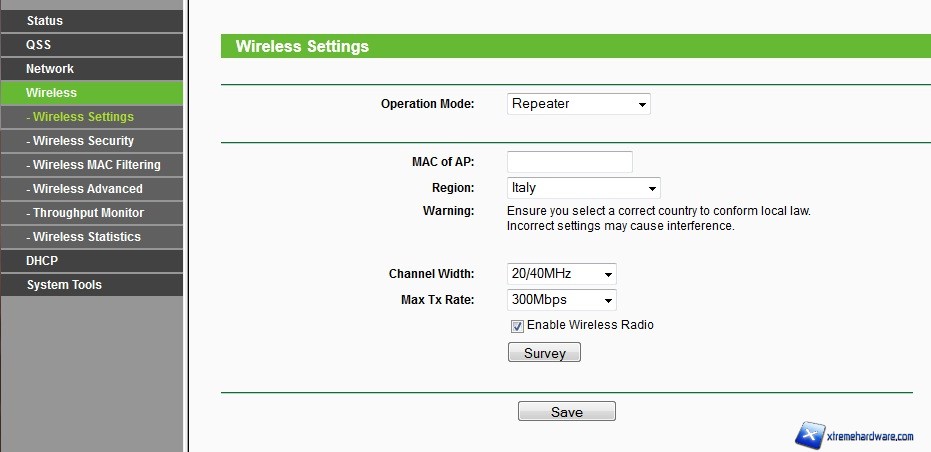The height and width of the screenshot is (452, 931).
Task: Expand the Channel Width dropdown
Action: pyautogui.click(x=562, y=274)
